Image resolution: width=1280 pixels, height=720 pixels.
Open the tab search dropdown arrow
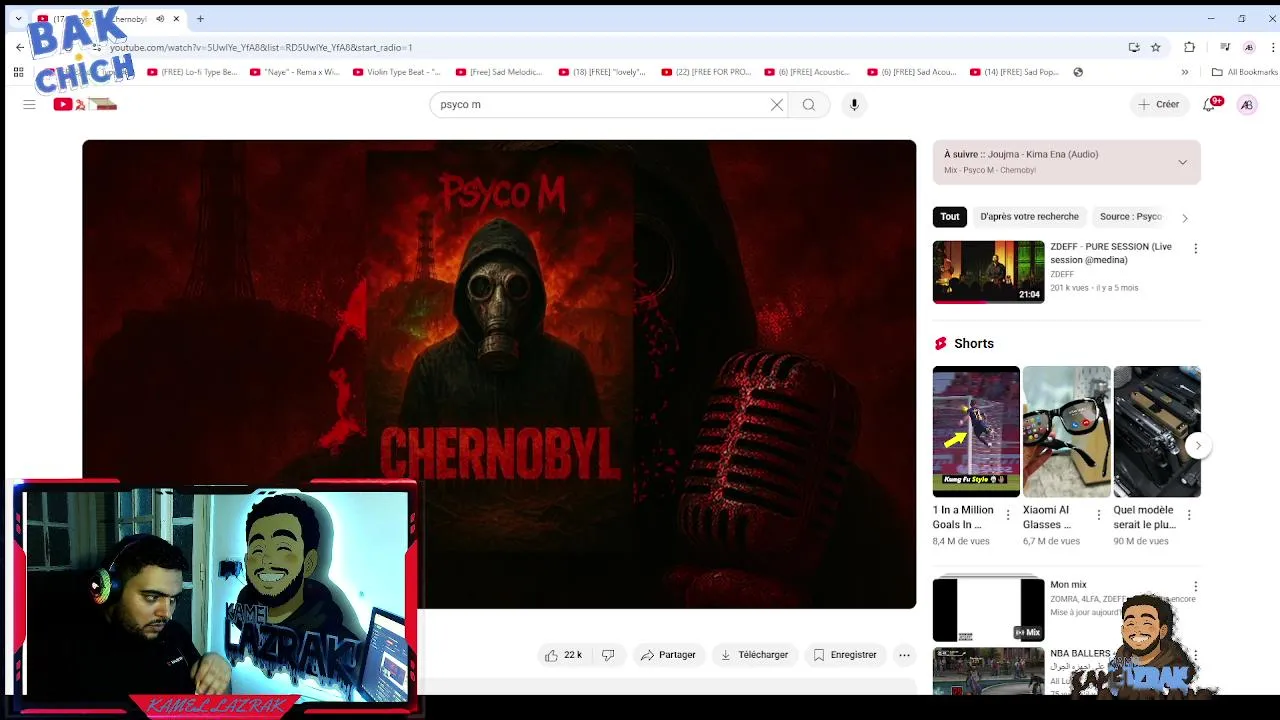[18, 18]
